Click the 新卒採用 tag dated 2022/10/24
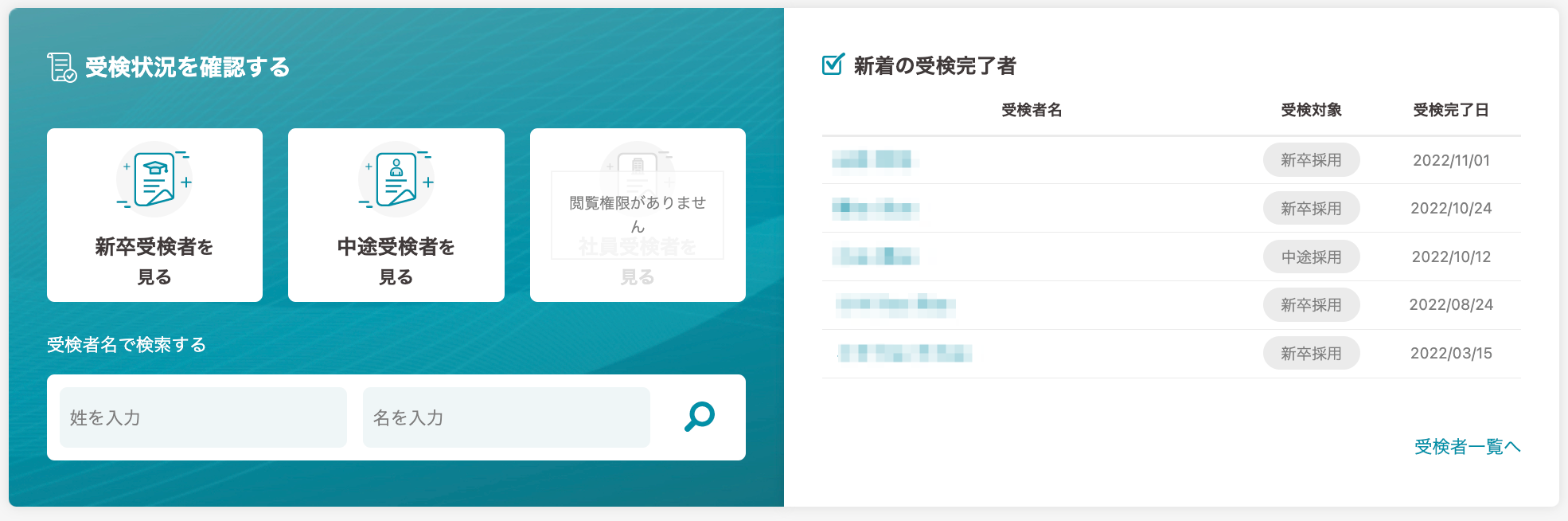Screen dimensions: 1568x521 (1311, 209)
